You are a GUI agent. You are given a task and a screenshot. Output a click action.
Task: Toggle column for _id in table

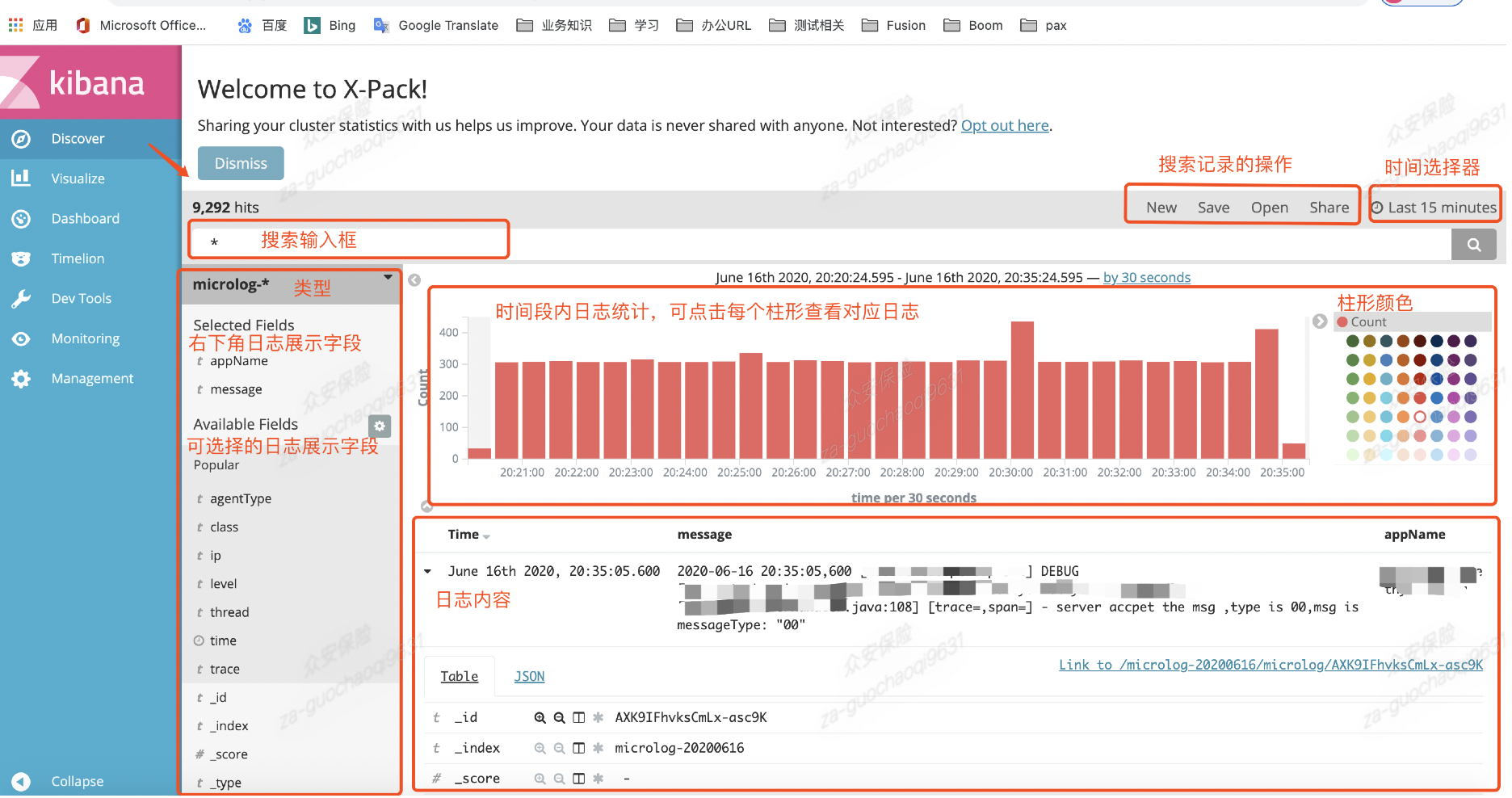coord(578,717)
